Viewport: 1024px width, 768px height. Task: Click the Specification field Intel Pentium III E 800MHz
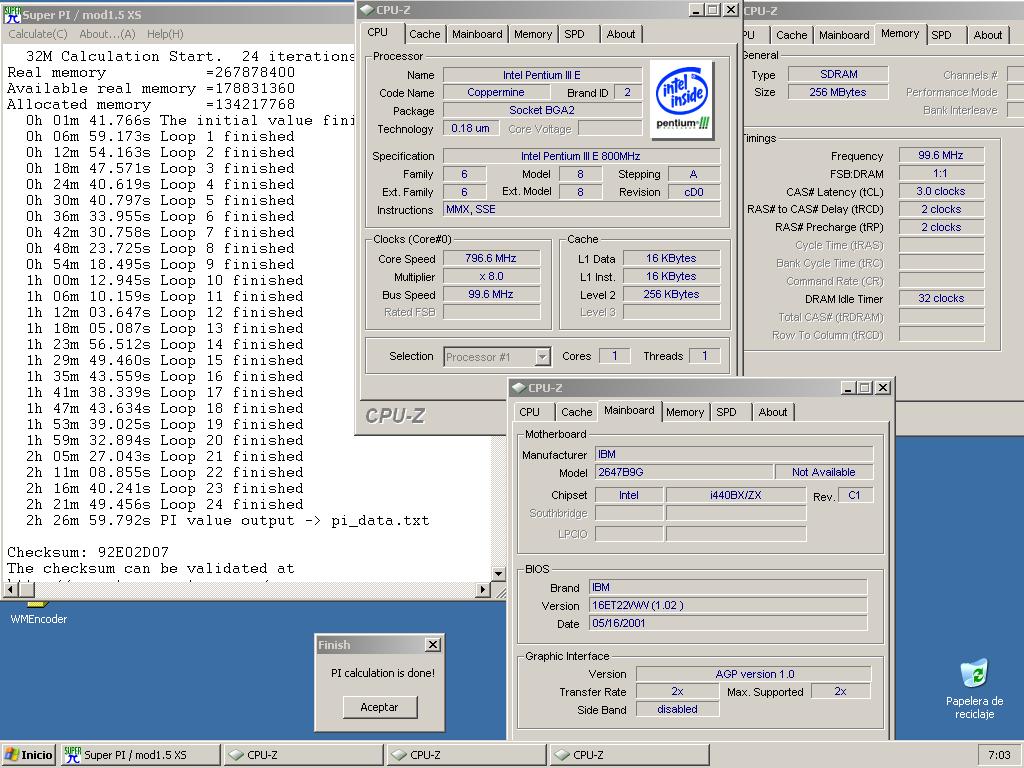581,156
